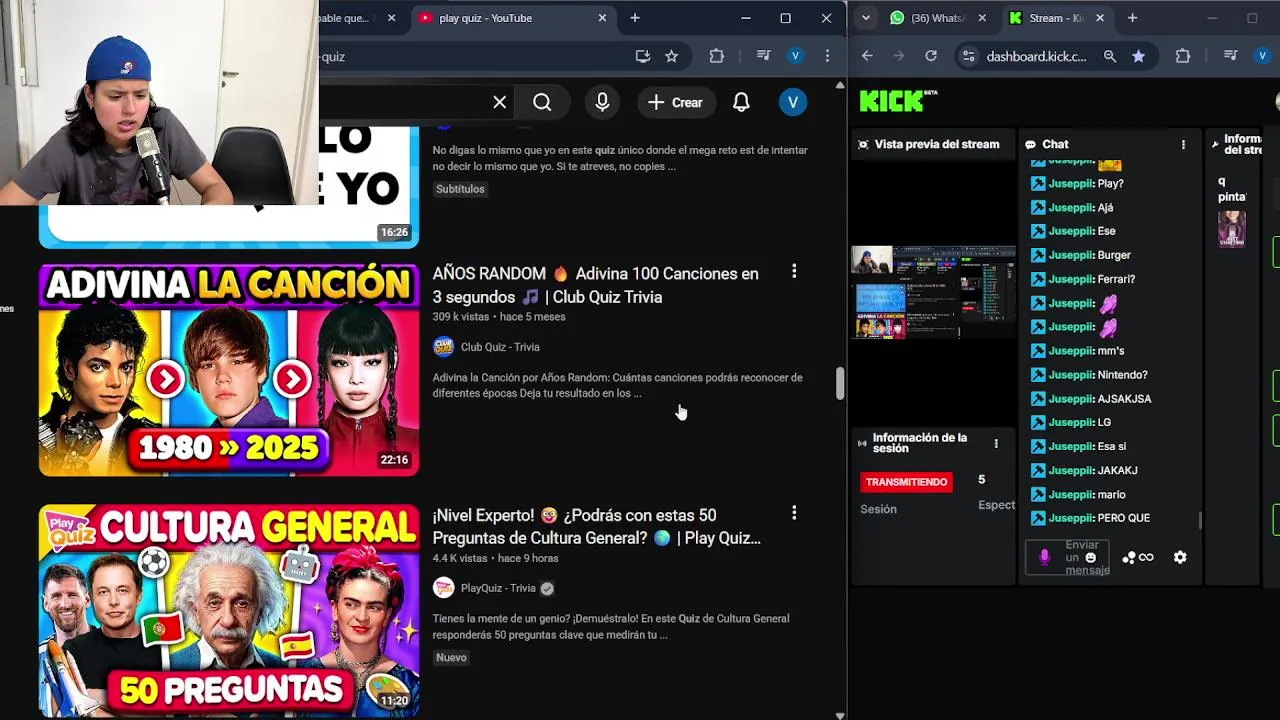Click the Subtítulos badge
The image size is (1280, 720).
click(460, 189)
